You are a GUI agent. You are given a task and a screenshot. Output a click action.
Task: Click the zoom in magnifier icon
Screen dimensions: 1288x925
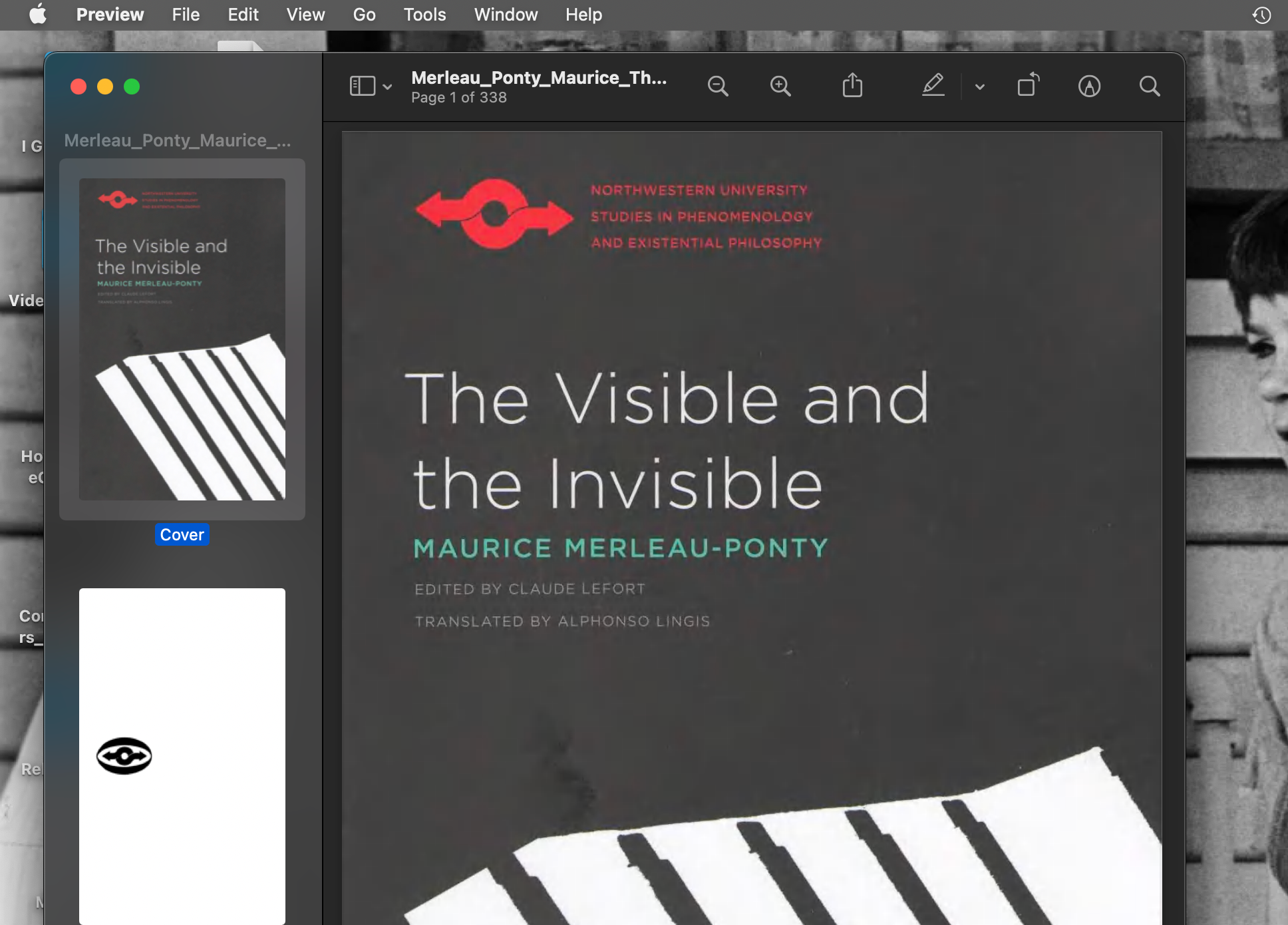point(780,87)
